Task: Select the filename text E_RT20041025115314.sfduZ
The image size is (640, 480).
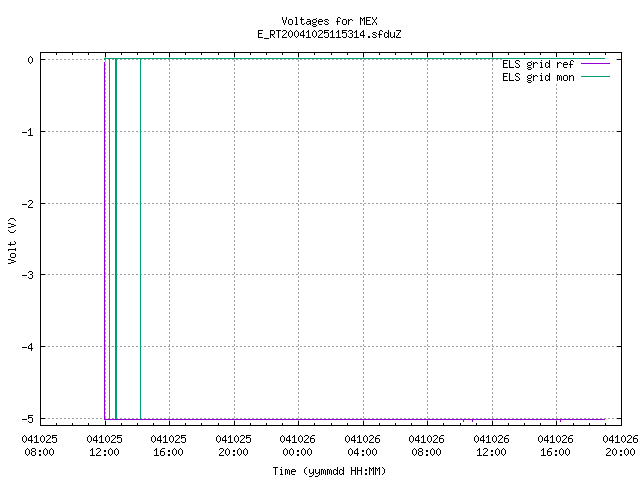Action: tap(329, 34)
